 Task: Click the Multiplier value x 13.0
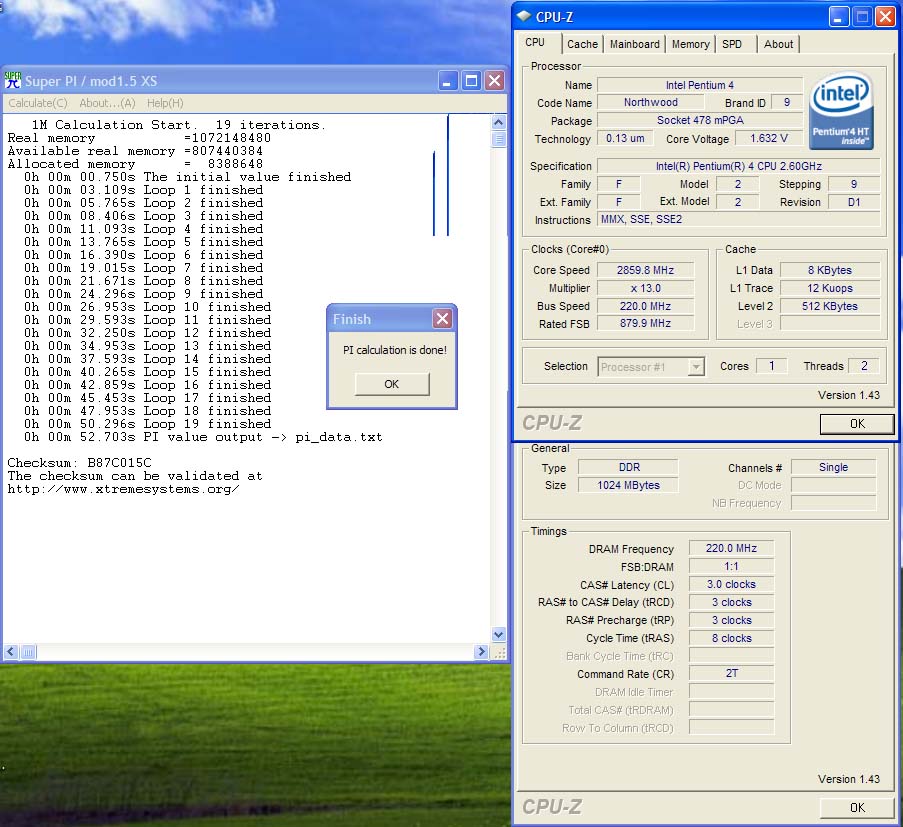645,288
